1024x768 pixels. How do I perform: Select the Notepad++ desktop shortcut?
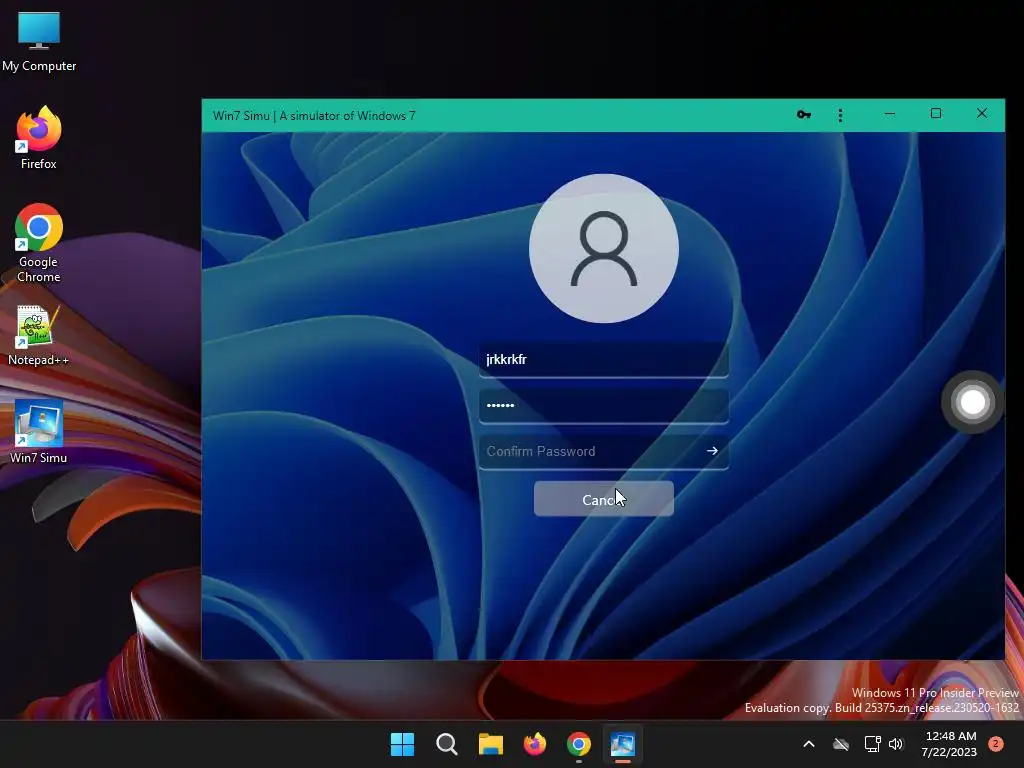39,336
